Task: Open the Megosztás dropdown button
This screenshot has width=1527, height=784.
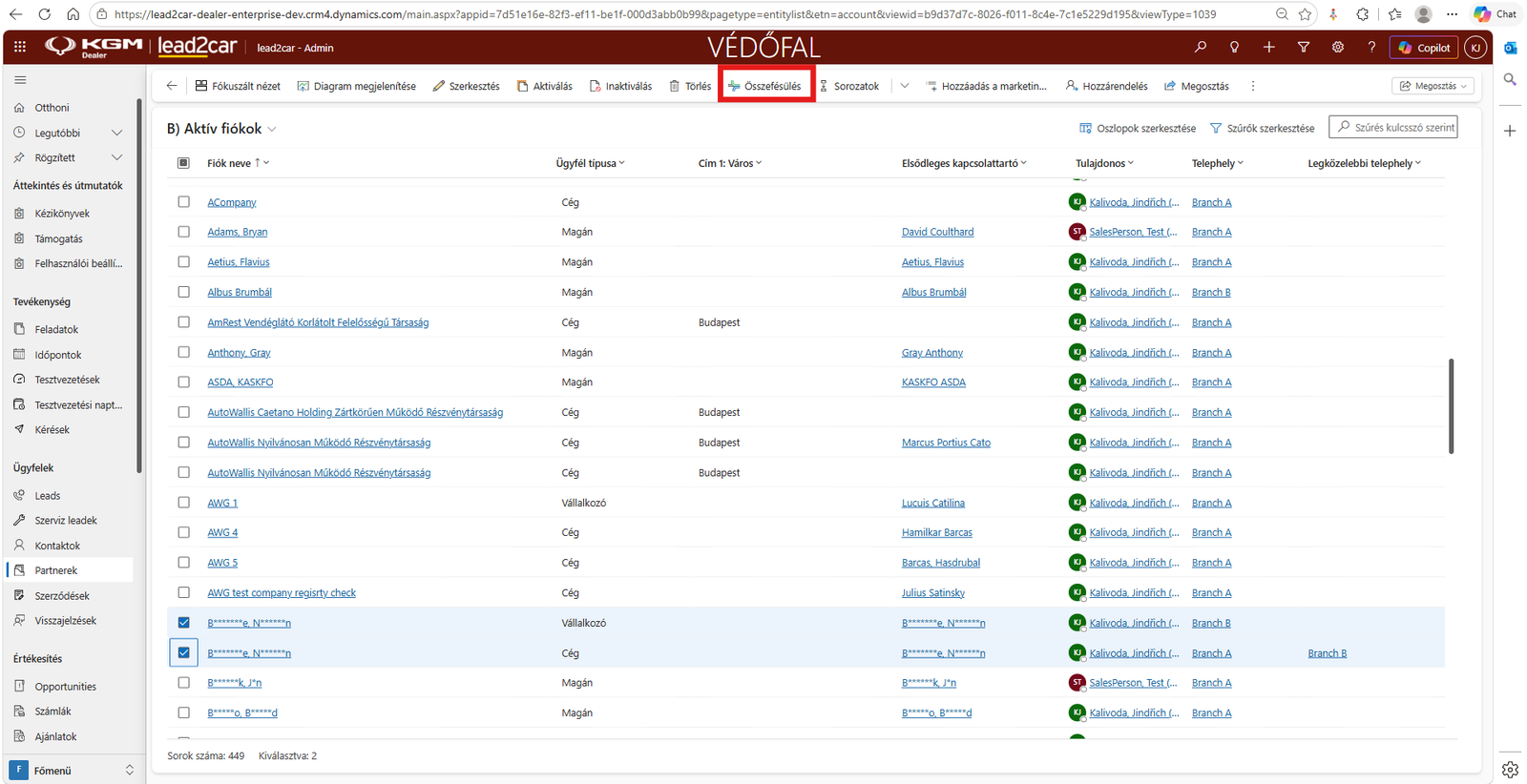Action: (1433, 86)
